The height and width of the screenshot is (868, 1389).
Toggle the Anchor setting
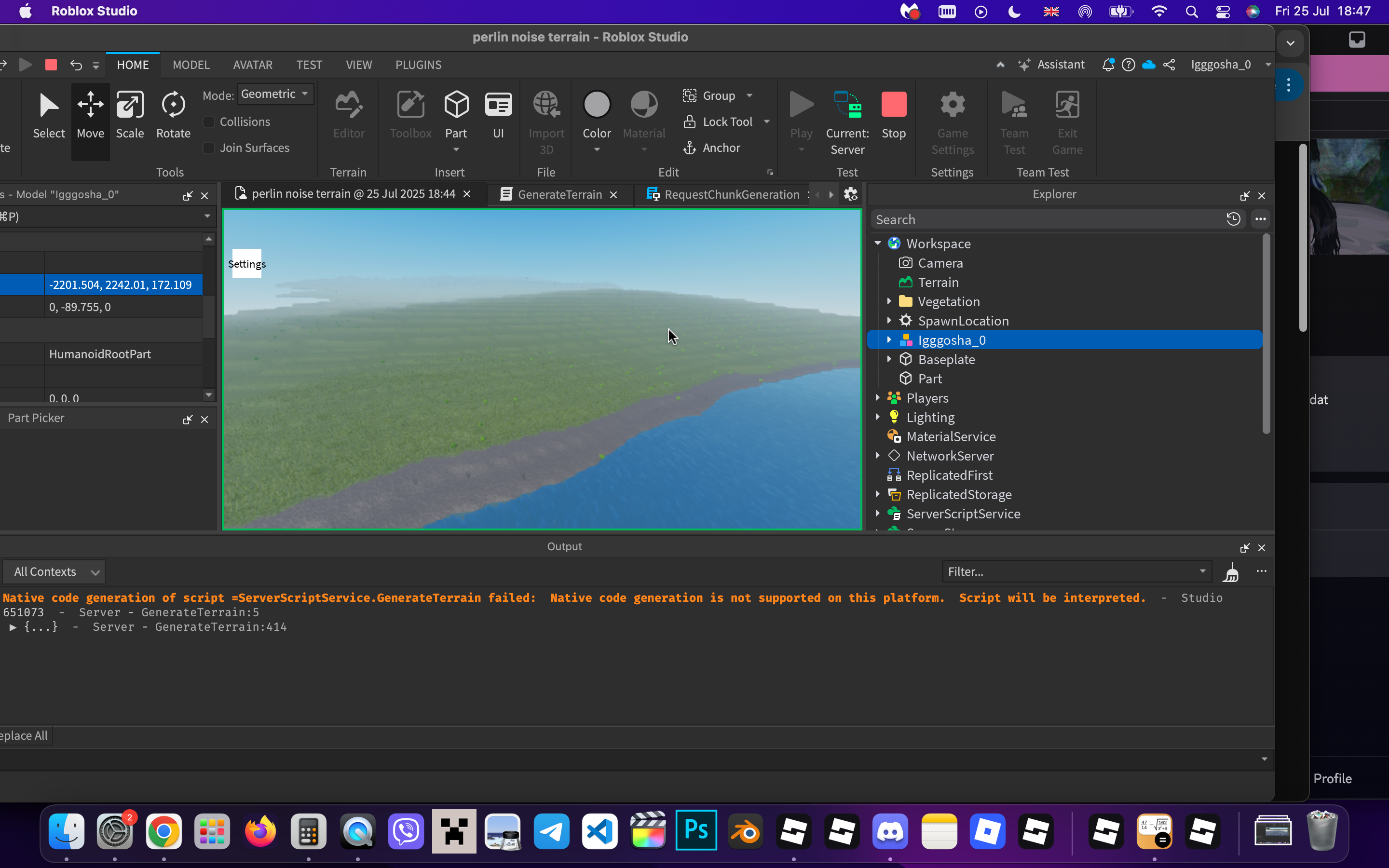click(712, 148)
